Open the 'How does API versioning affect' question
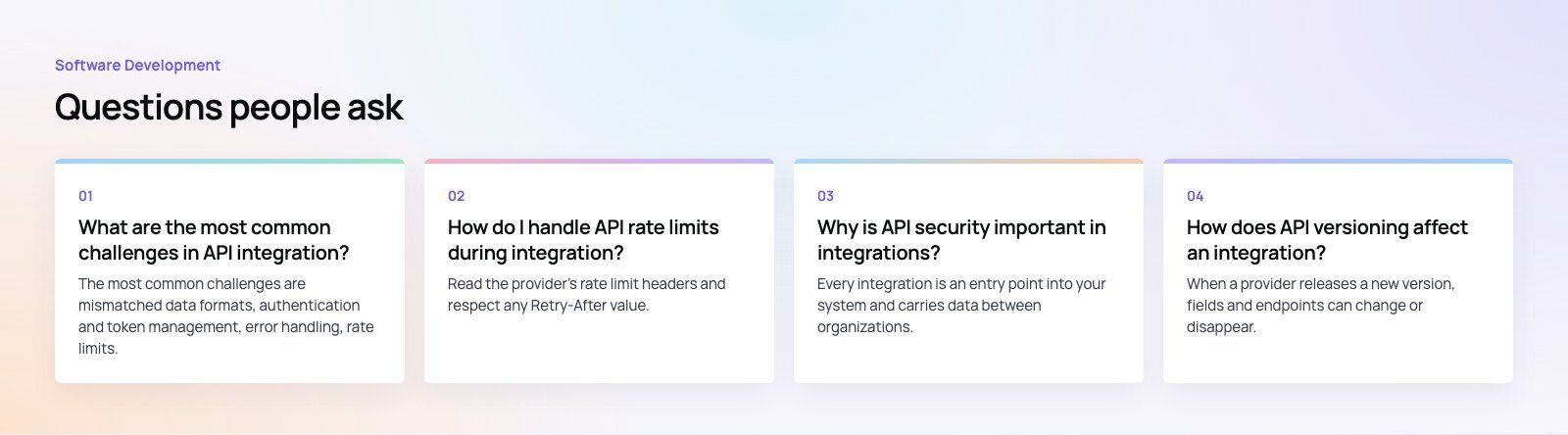This screenshot has width=1568, height=435. pyautogui.click(x=1327, y=240)
